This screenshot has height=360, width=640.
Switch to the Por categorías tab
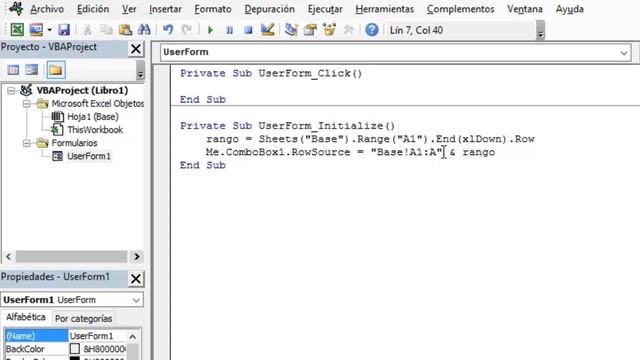(84, 318)
